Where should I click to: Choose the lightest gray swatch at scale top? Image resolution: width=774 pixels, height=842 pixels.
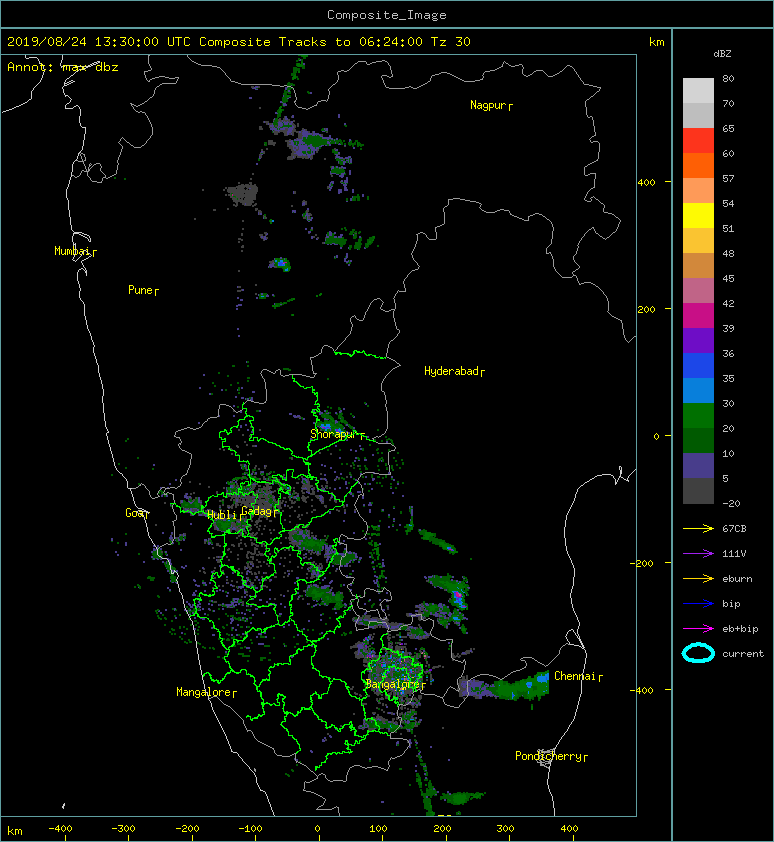coord(698,90)
